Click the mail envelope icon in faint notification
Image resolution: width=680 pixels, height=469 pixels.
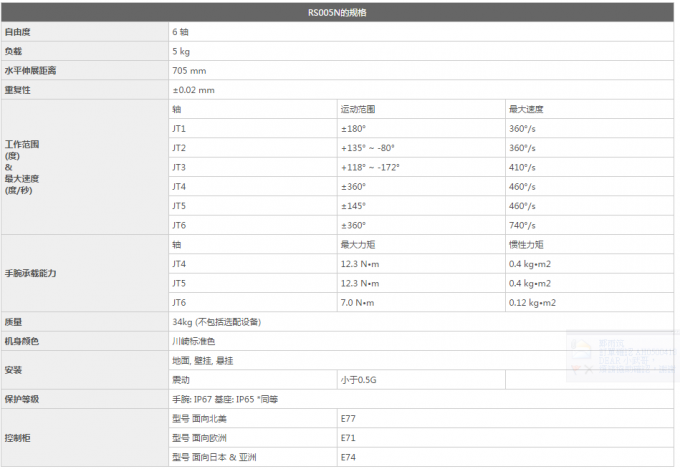[581, 352]
